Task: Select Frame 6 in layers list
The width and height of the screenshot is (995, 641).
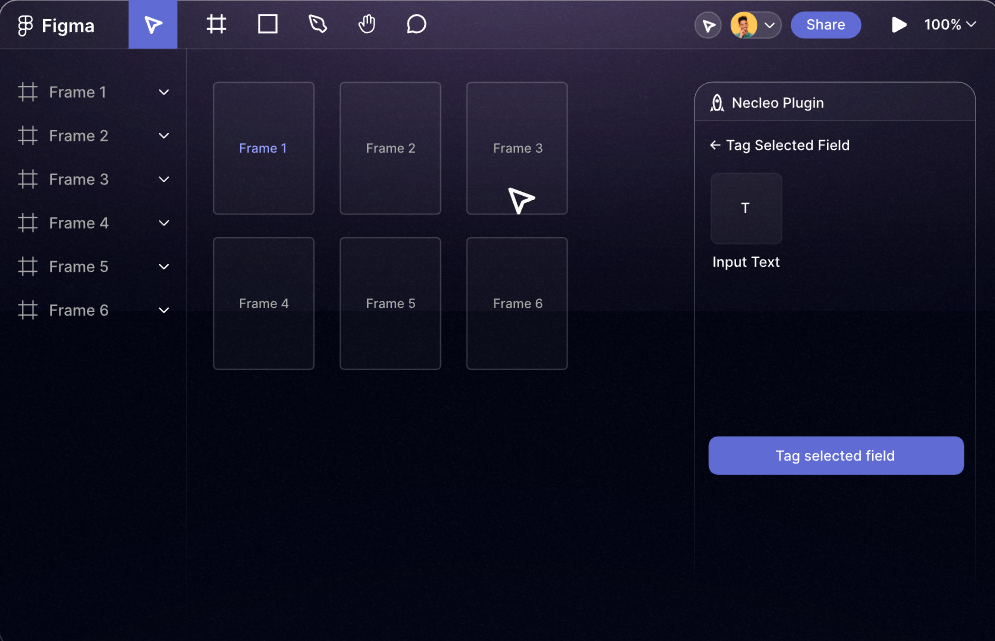Action: click(x=78, y=310)
